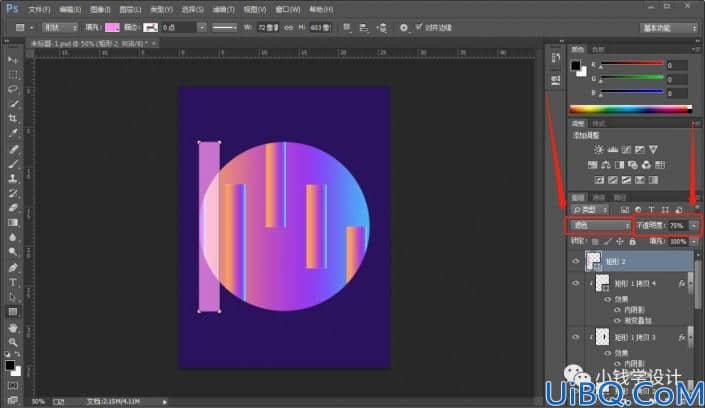
Task: Click the shape width input field
Action: point(268,27)
